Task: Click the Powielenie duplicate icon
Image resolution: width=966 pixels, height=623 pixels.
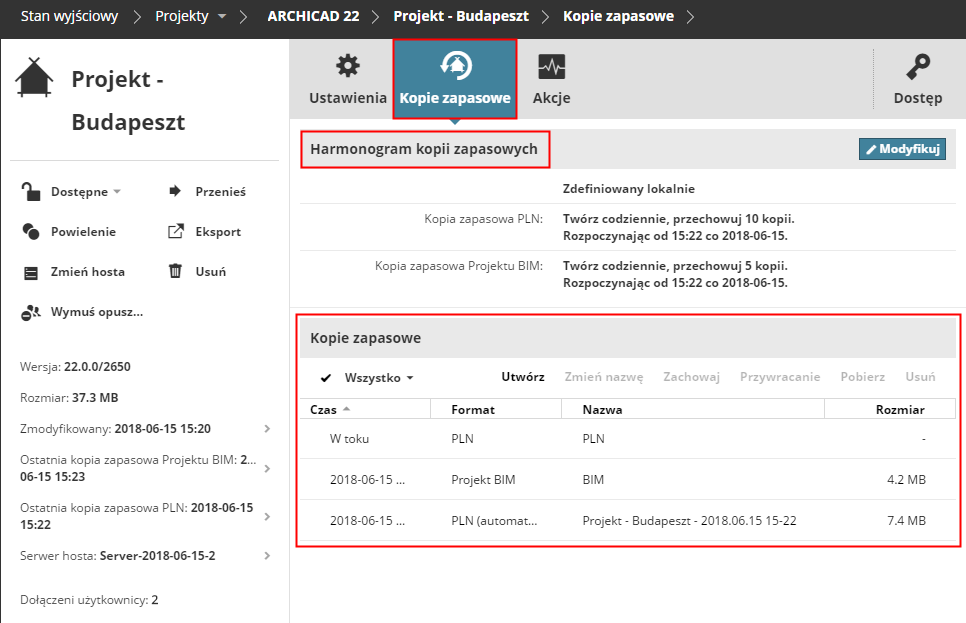Action: click(31, 232)
